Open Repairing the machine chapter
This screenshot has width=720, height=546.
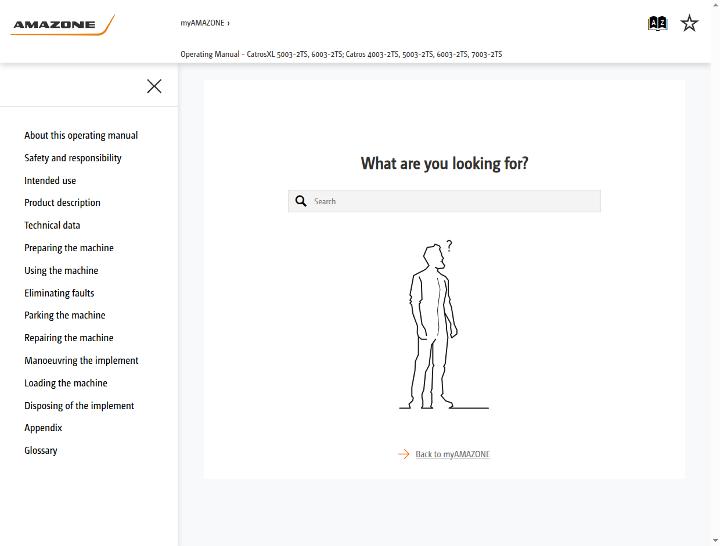coord(69,338)
